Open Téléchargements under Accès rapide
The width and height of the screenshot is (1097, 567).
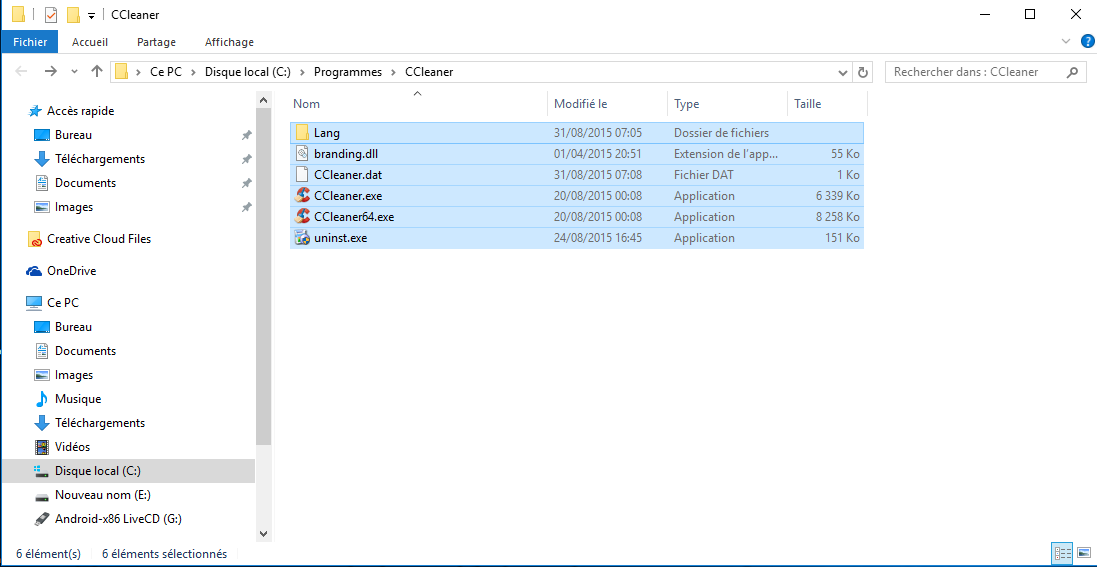(100, 159)
